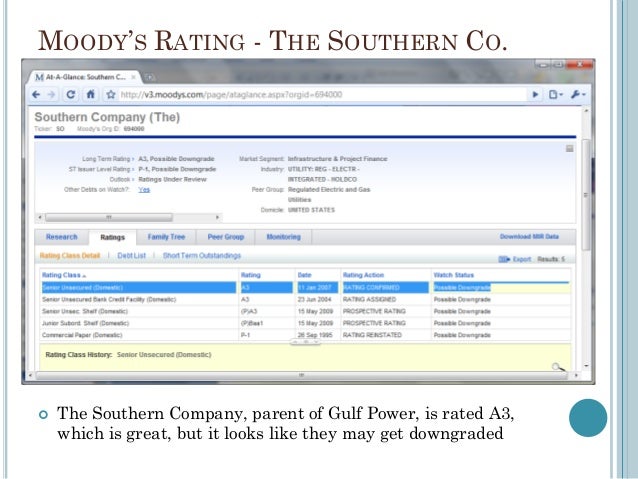The height and width of the screenshot is (479, 638).
Task: Select Senior Unsecured Bank Credit Facility row
Action: point(305,300)
